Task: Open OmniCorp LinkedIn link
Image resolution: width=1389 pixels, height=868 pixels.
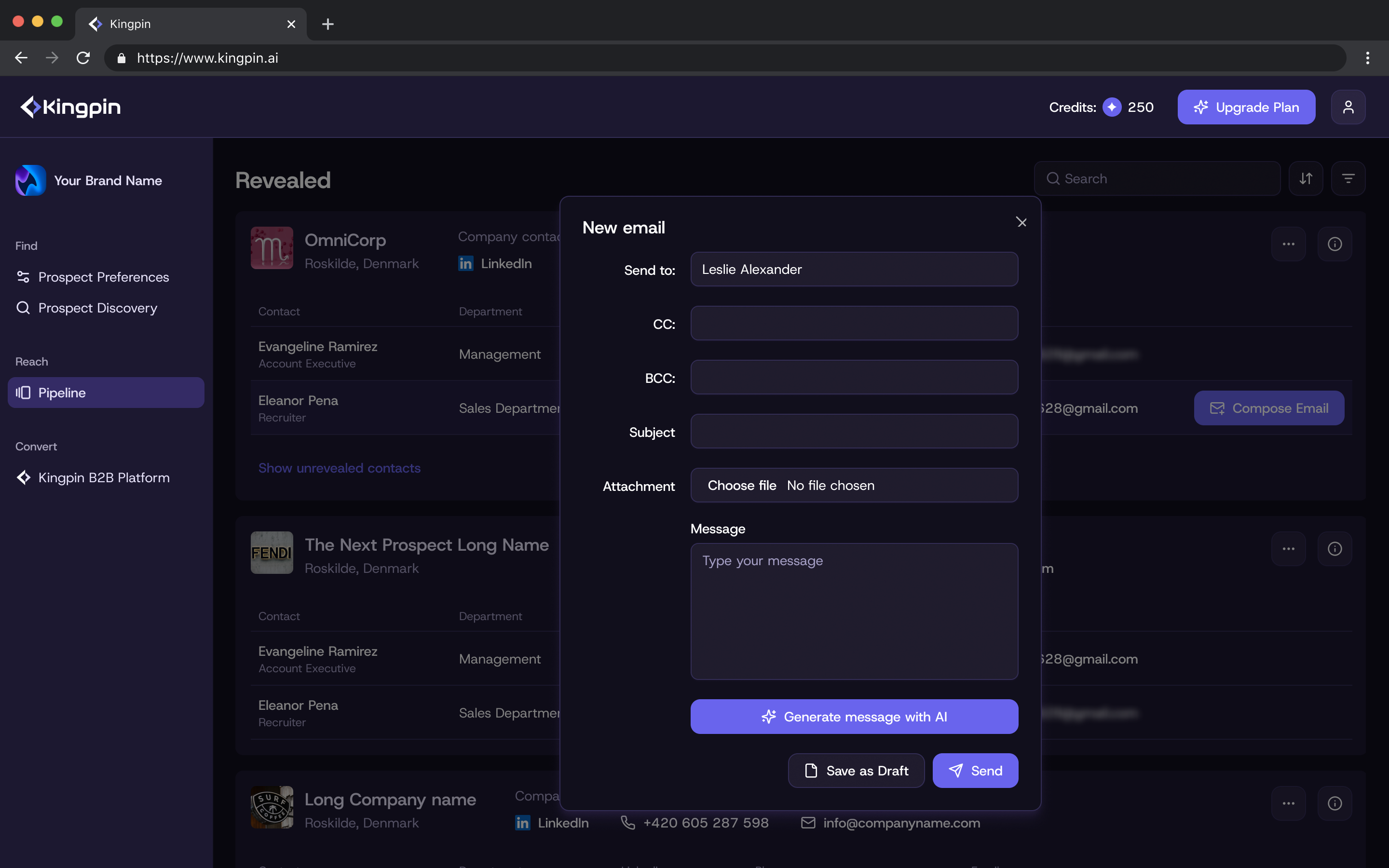Action: coord(495,263)
